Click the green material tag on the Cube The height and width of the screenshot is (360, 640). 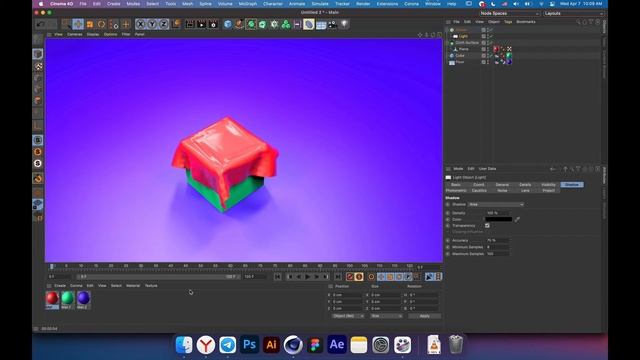[x=509, y=56]
